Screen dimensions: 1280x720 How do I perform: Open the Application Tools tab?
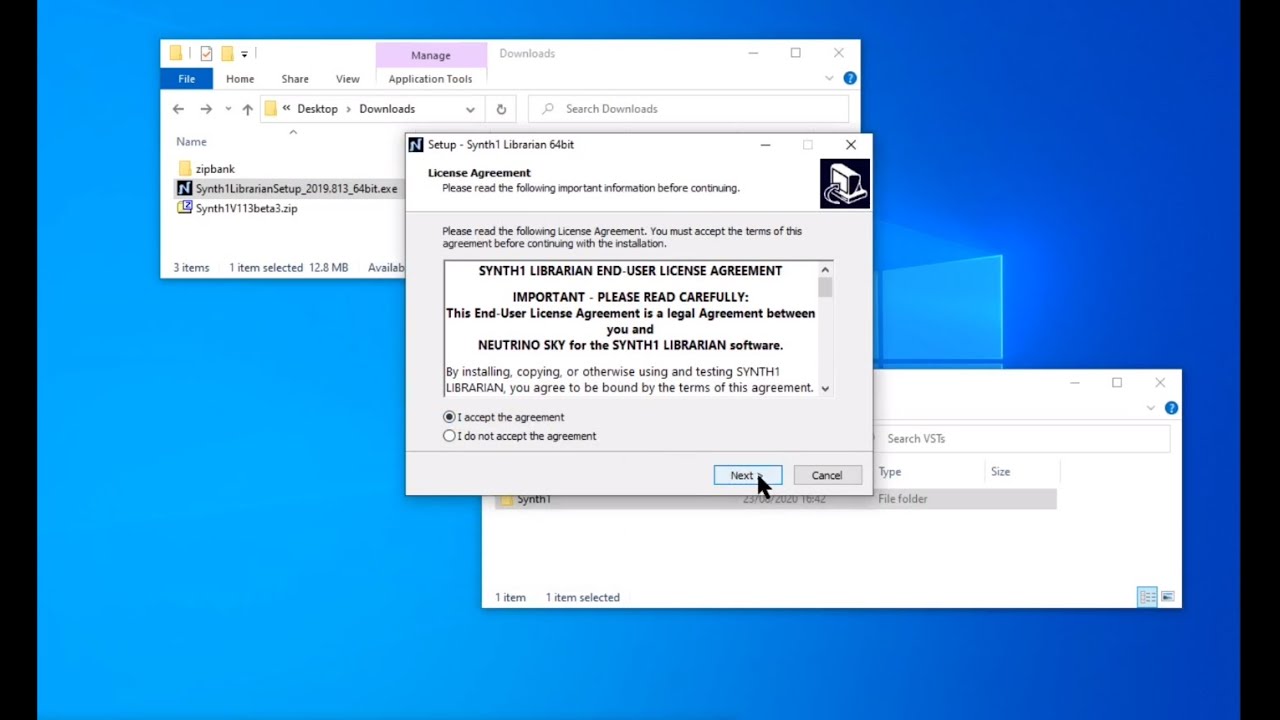coord(431,79)
